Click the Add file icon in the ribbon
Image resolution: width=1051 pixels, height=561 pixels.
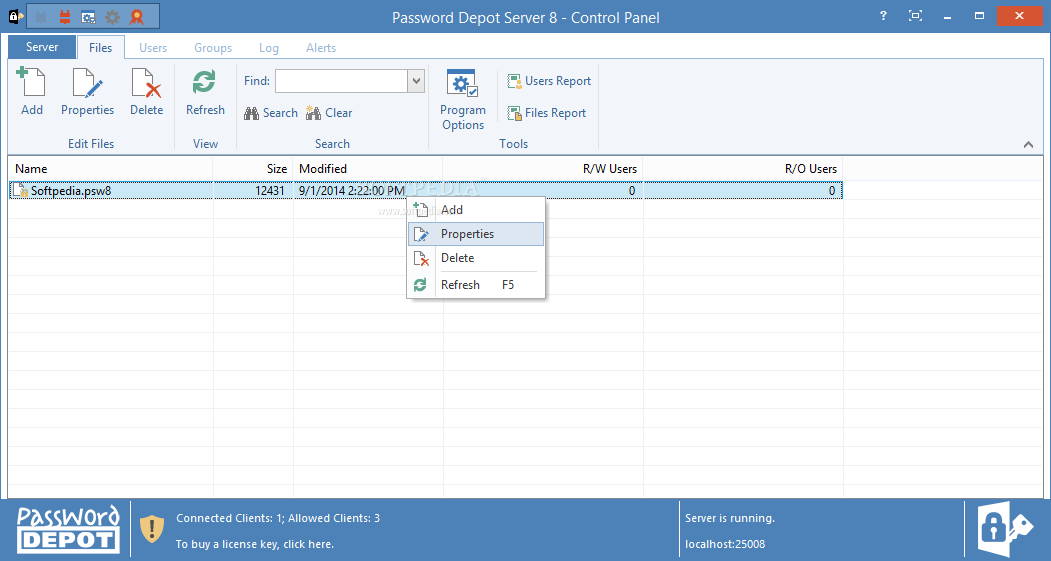[x=31, y=92]
